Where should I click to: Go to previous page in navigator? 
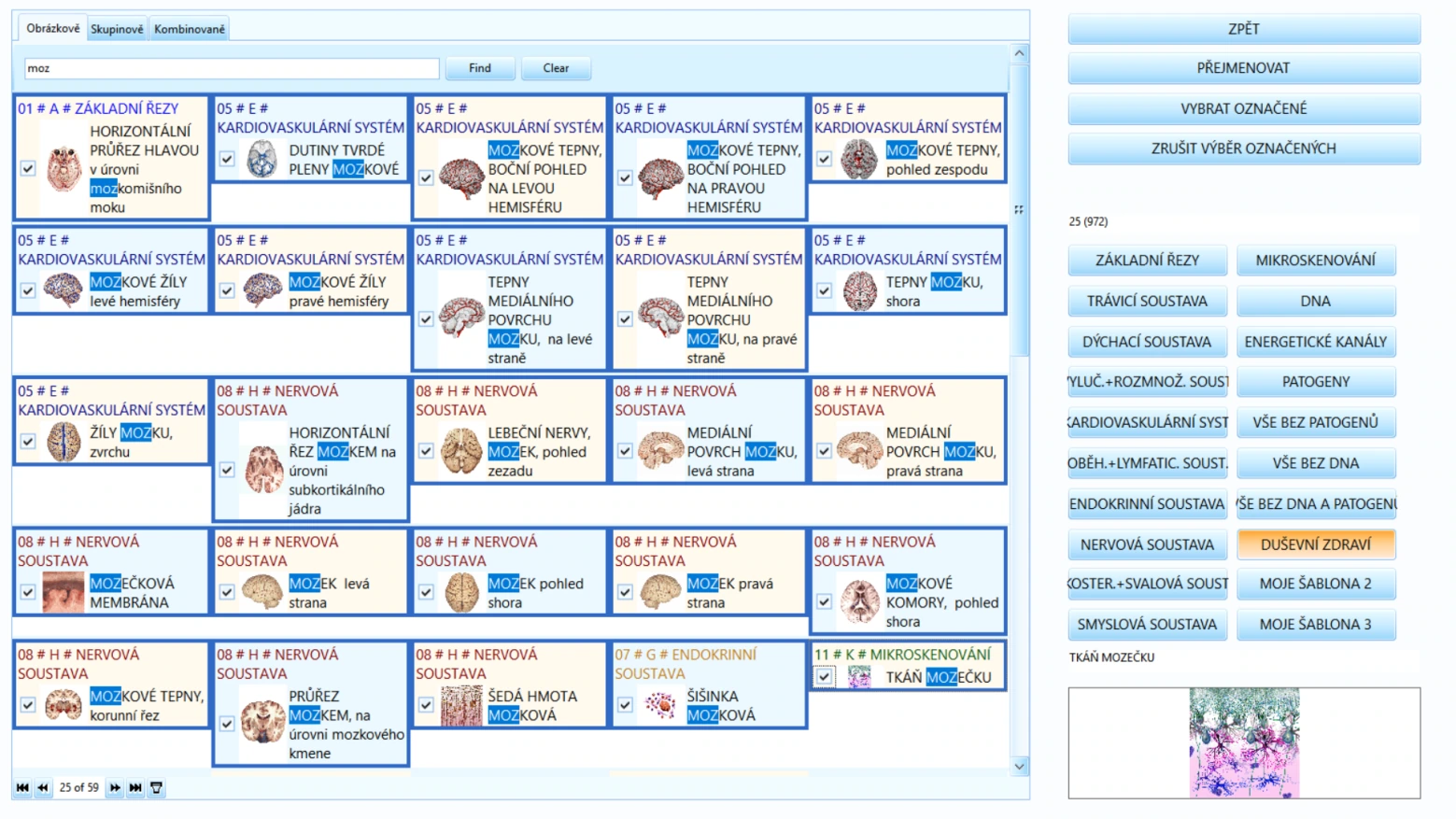[43, 788]
